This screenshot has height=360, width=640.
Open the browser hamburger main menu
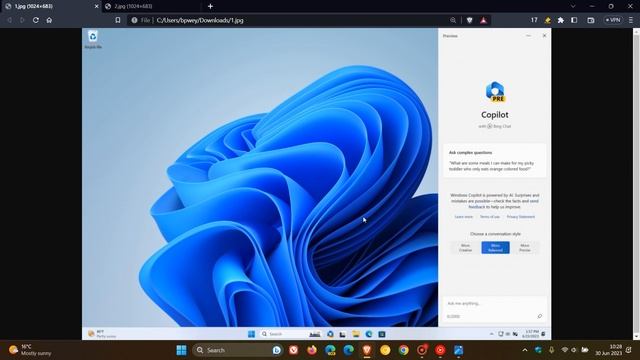pos(631,20)
